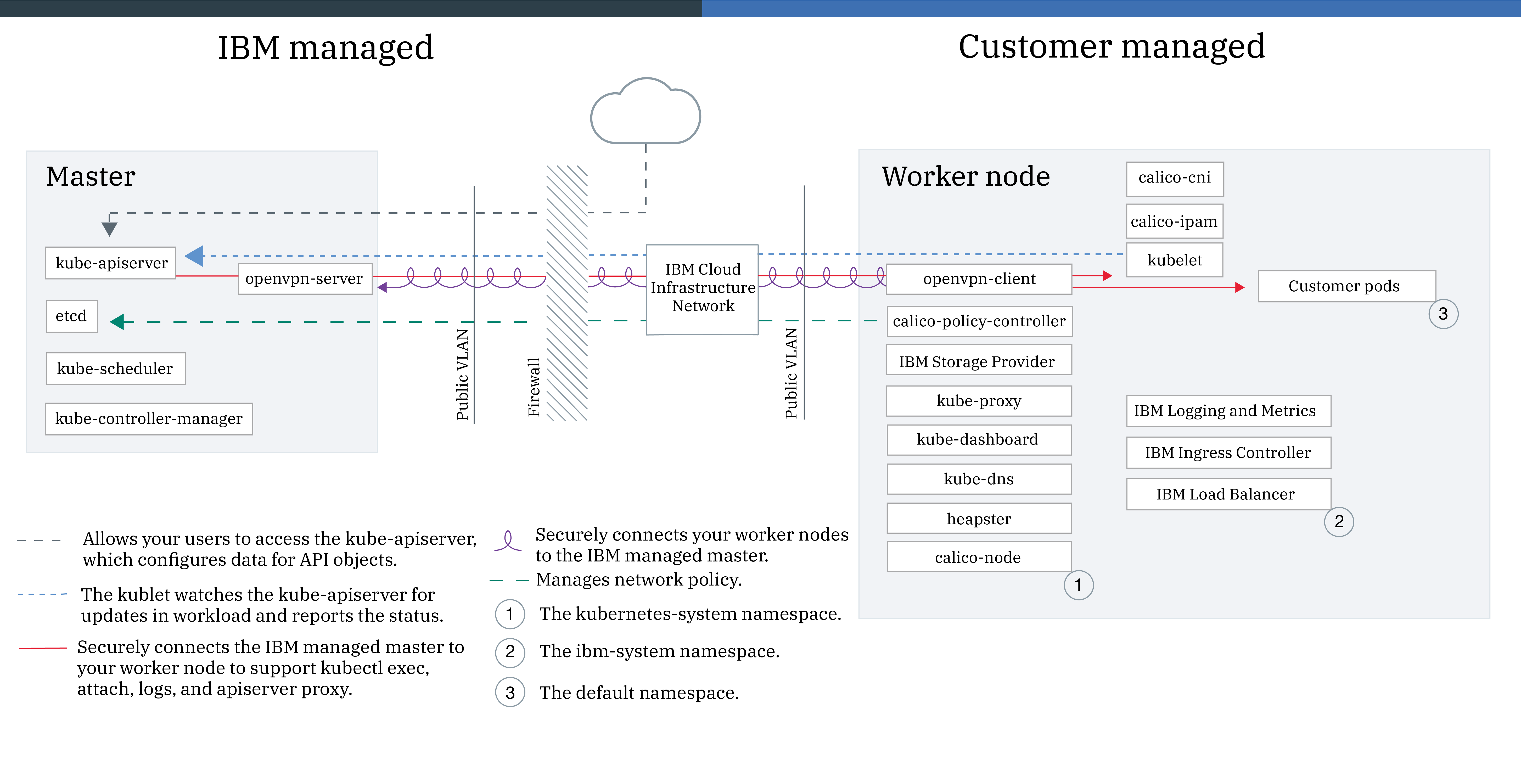Click the IBM Ingress Controller box
The height and width of the screenshot is (784, 1521).
[1228, 452]
